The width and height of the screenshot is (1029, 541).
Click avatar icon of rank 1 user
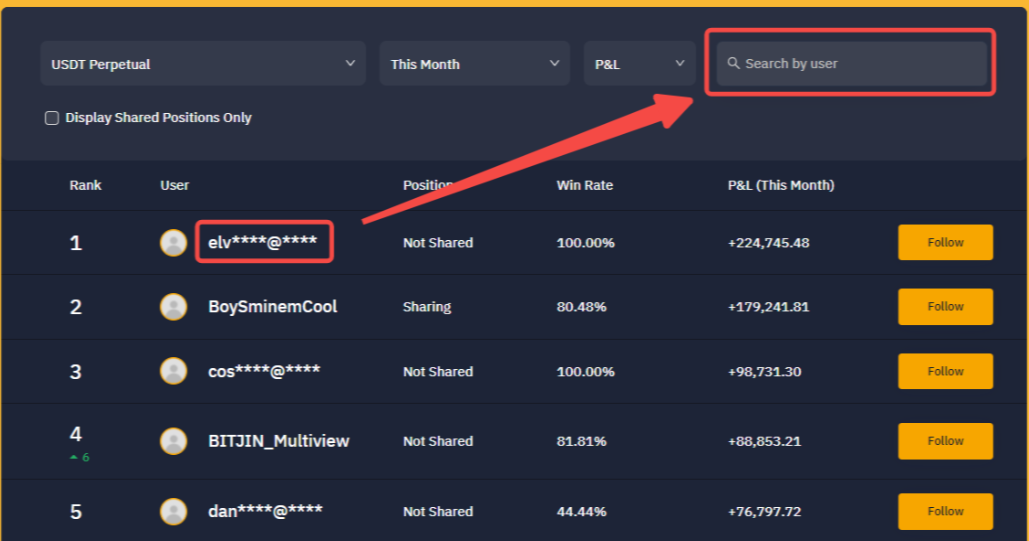click(174, 243)
